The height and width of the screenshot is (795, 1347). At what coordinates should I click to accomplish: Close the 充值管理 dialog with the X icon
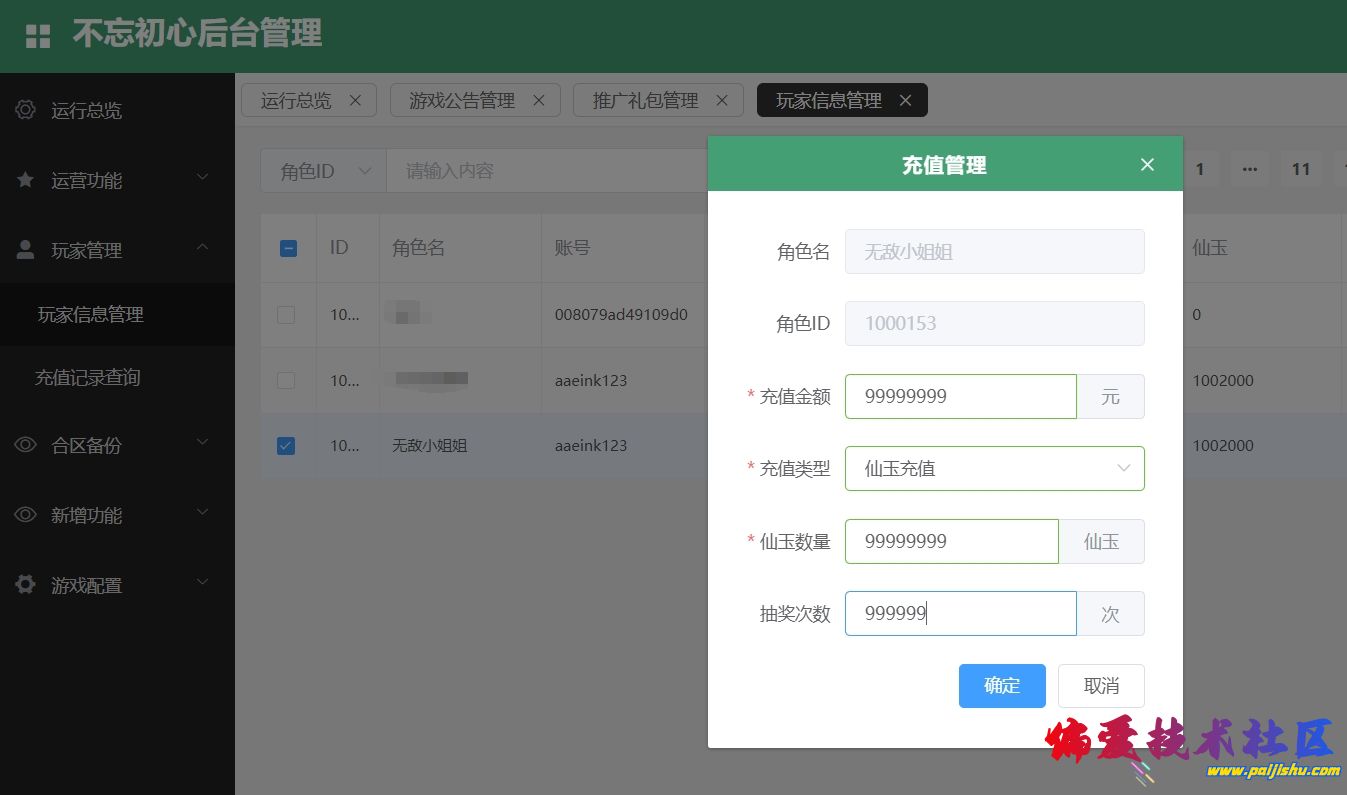[x=1147, y=164]
